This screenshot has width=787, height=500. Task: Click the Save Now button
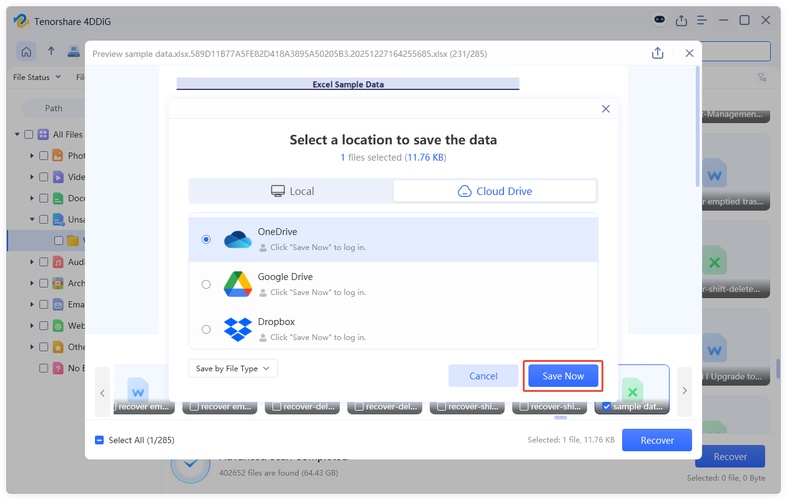click(x=563, y=376)
